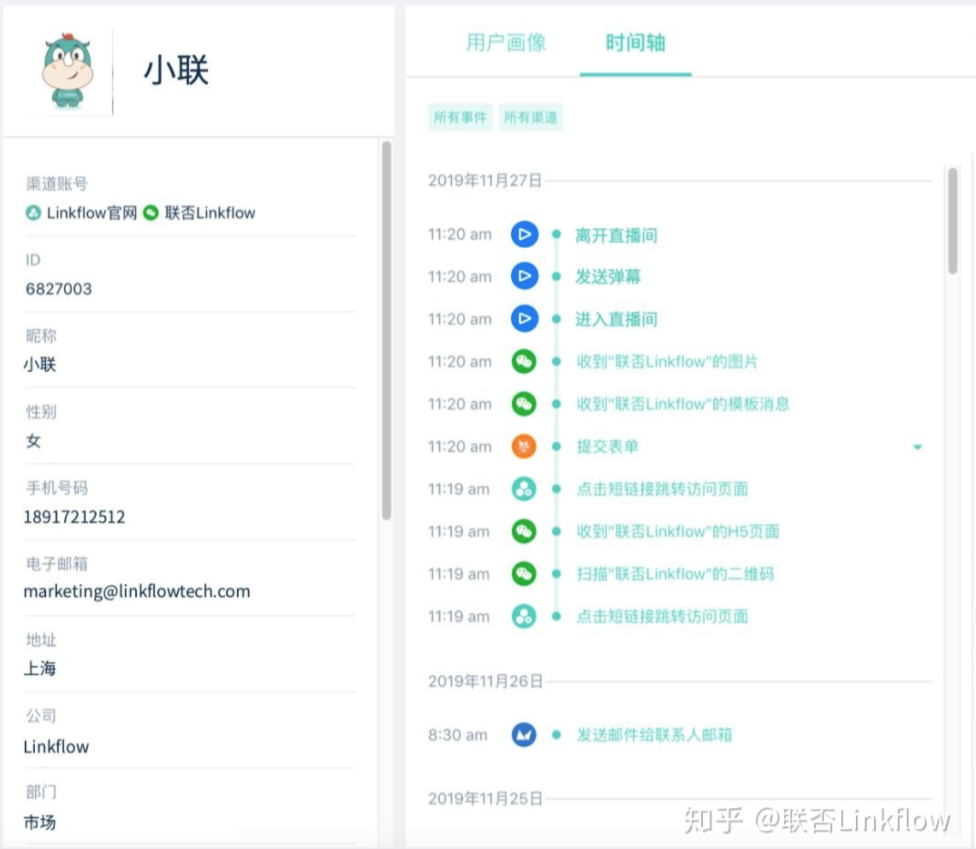Click the live-stream icon beside 进入直播间
Viewport: 976px width, 849px height.
click(x=524, y=319)
